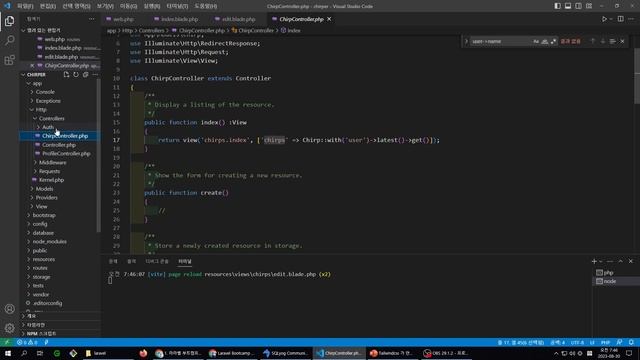Open Firefox from the taskbar
640x360 pixels.
[x=143, y=353]
